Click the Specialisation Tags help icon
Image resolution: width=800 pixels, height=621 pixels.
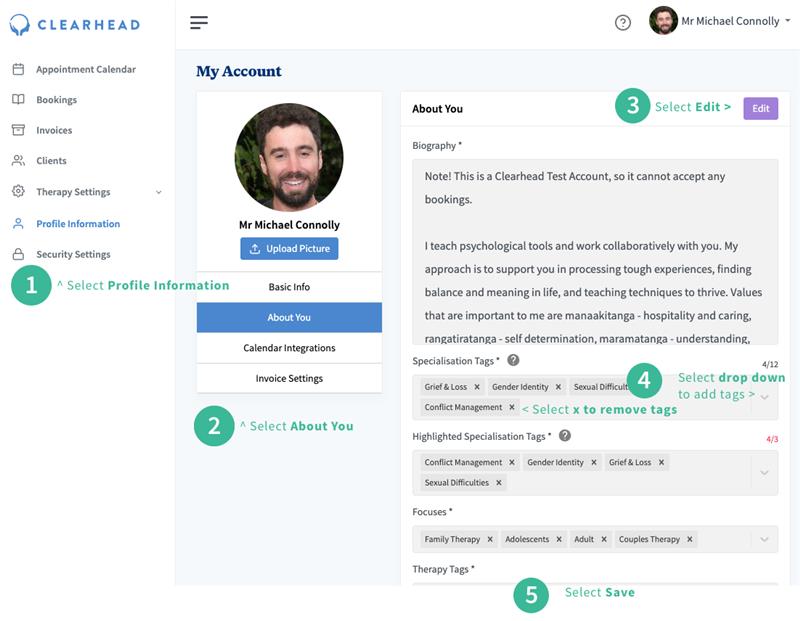pyautogui.click(x=513, y=360)
